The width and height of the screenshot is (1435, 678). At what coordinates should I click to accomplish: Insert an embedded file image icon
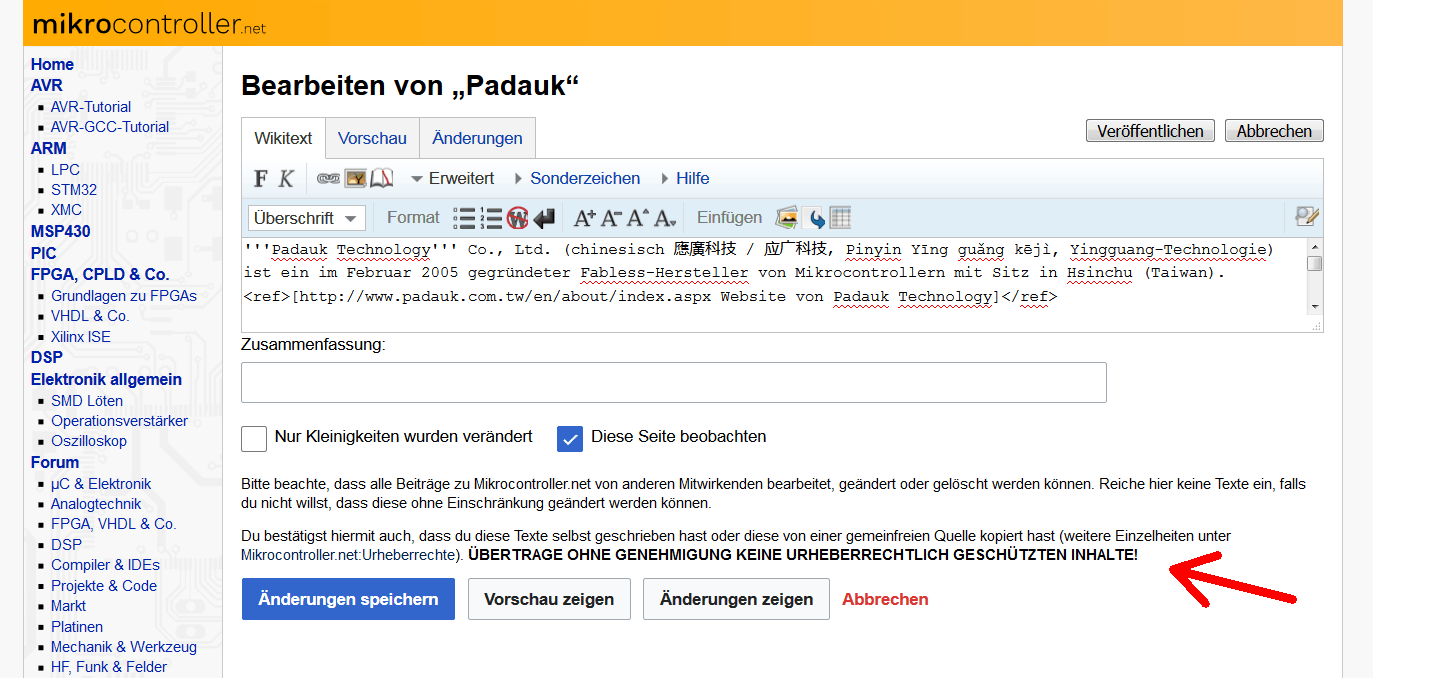point(356,178)
